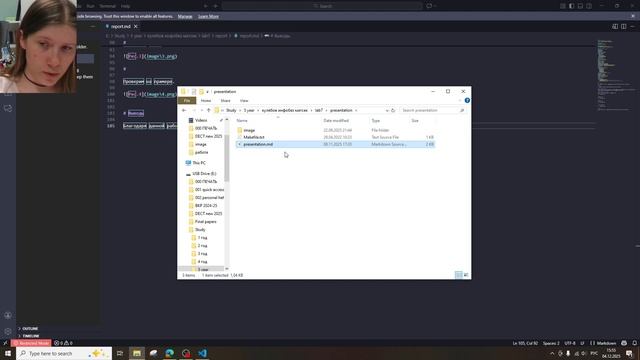Click the taskbar search box
The height and width of the screenshot is (360, 640).
[x=64, y=353]
